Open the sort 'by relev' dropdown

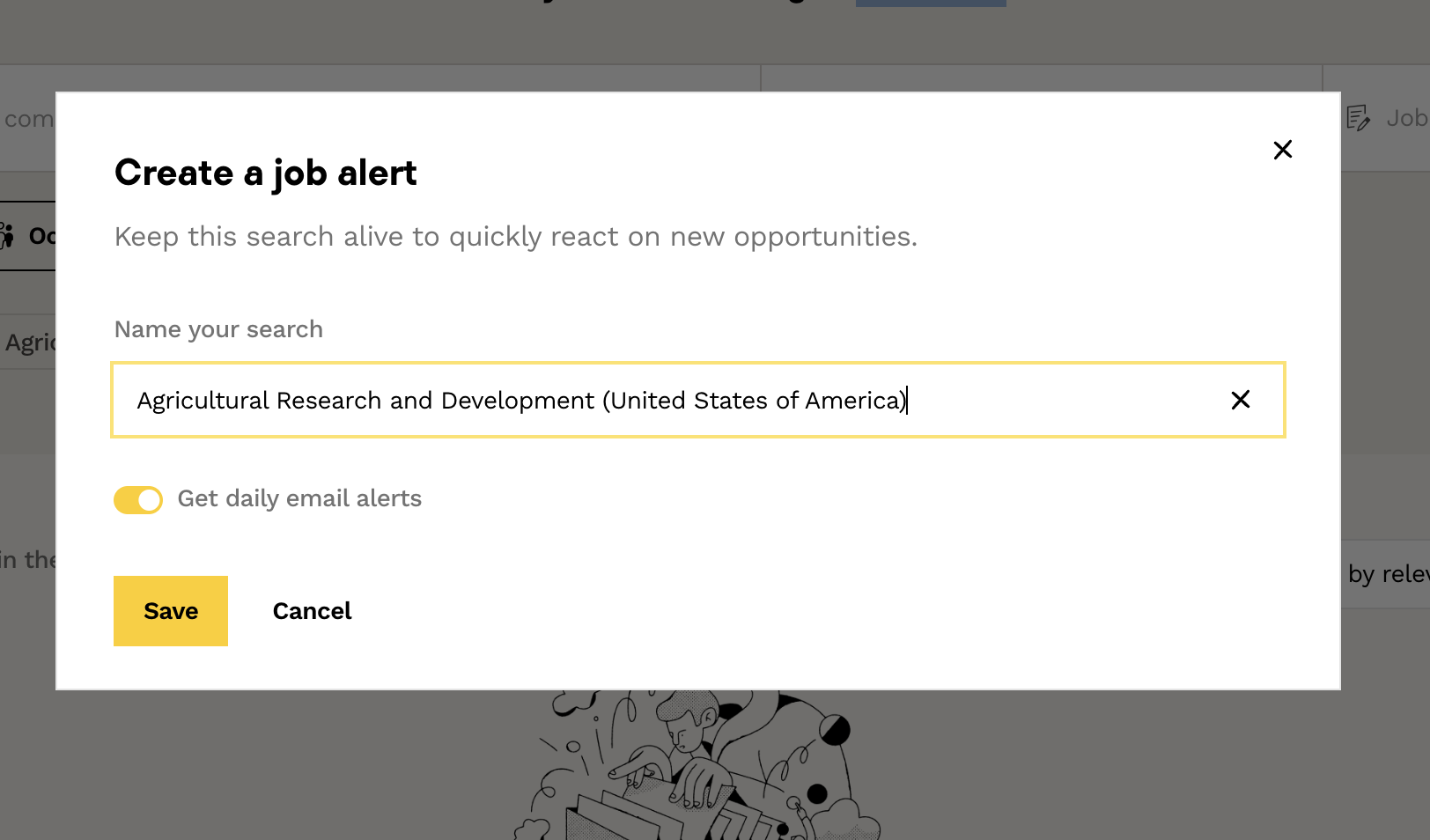(1387, 574)
